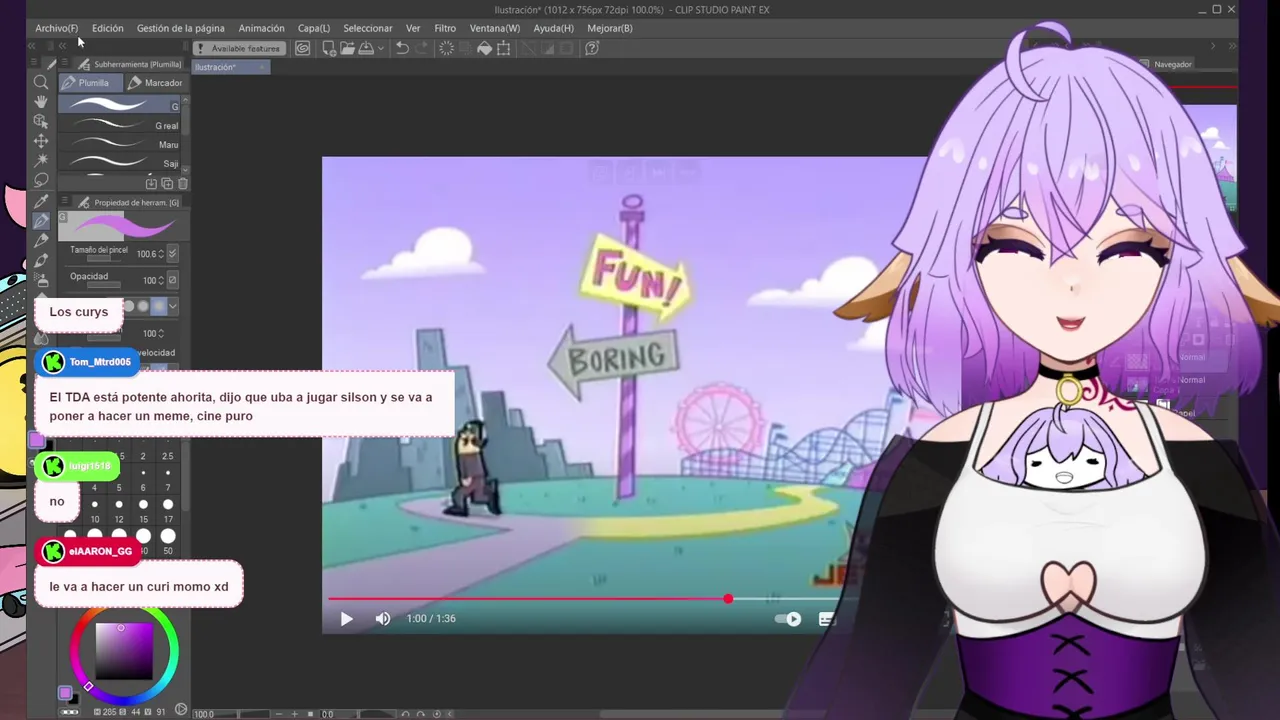Screen dimensions: 1280x720
Task: Open the Capa(L) menu
Action: (314, 28)
